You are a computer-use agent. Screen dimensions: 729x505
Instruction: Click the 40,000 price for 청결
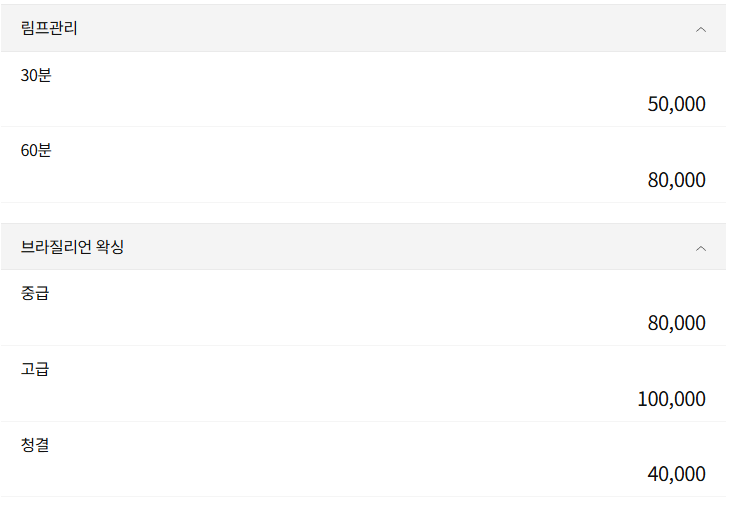[x=676, y=474]
